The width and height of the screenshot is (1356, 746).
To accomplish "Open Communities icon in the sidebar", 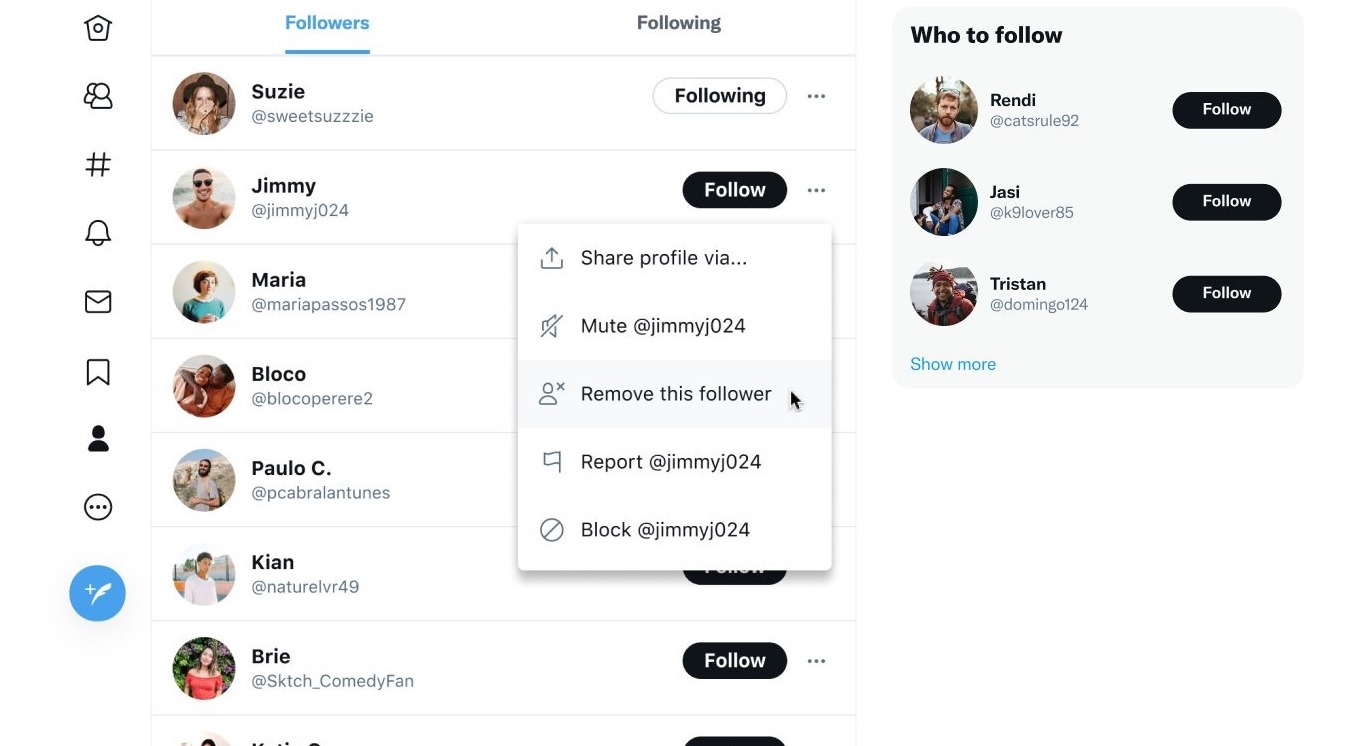I will pos(98,96).
